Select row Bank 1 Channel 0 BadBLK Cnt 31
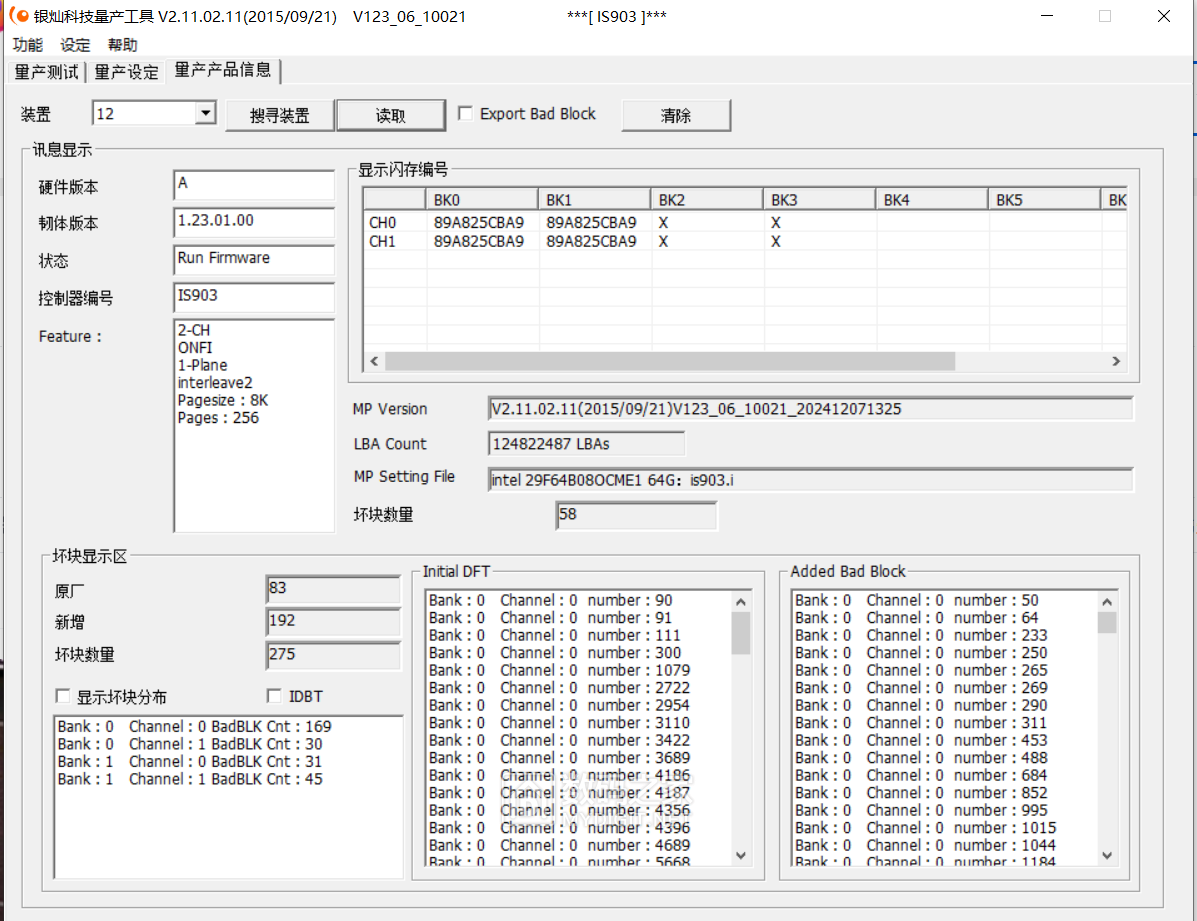The image size is (1197, 921). 190,761
